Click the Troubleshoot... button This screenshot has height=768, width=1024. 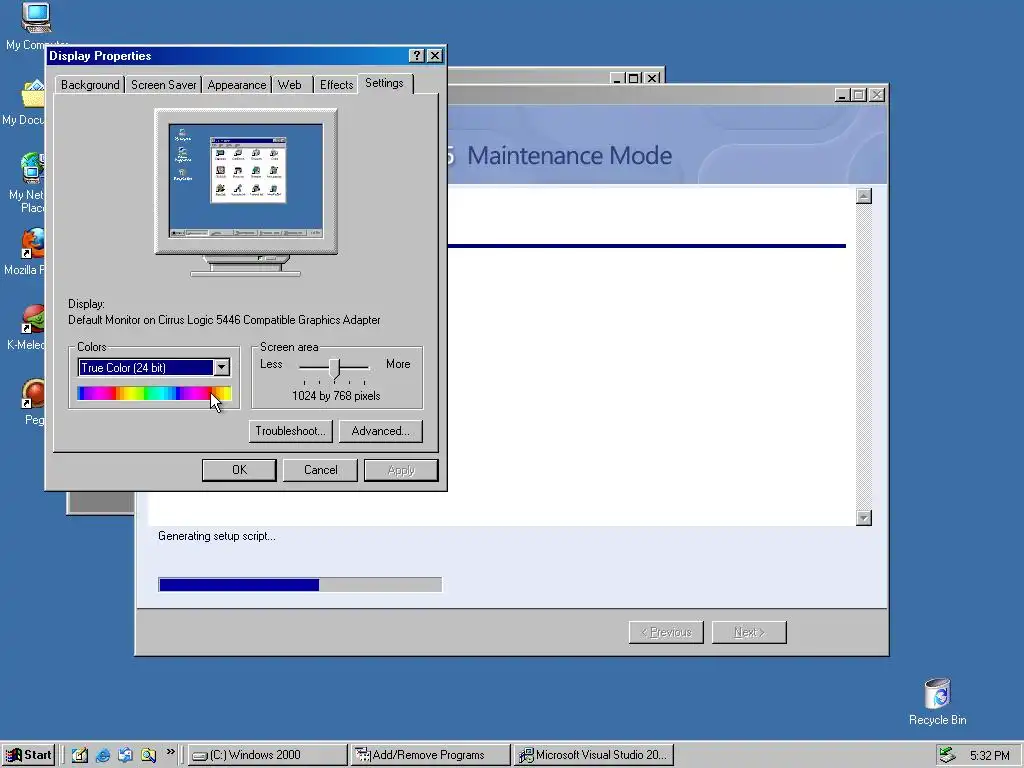click(291, 431)
